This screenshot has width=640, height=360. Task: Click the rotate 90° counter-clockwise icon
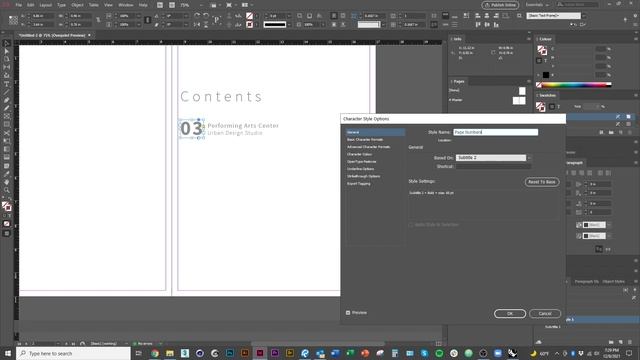206,16
